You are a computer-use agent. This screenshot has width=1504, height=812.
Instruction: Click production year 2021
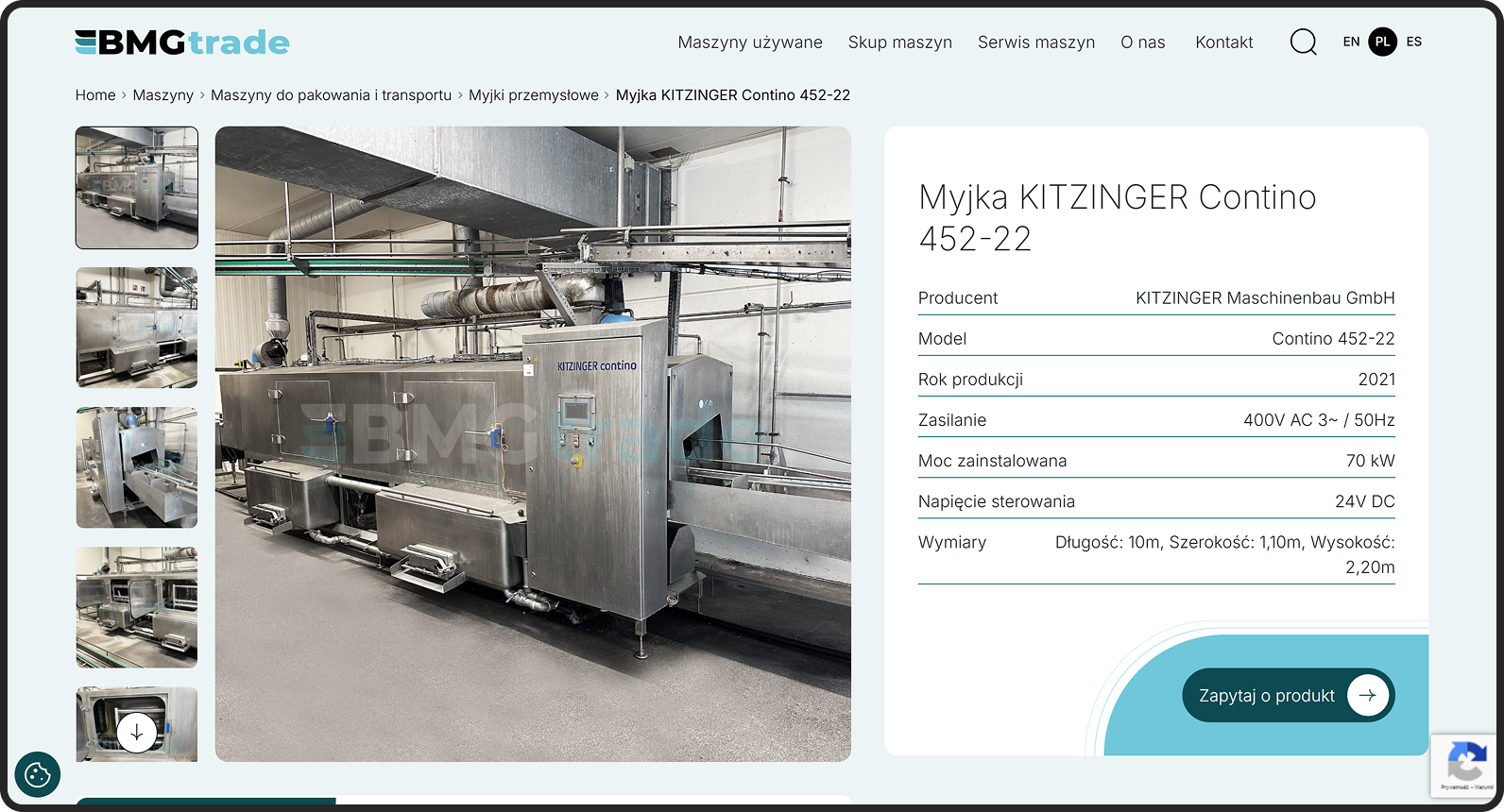tap(1376, 380)
